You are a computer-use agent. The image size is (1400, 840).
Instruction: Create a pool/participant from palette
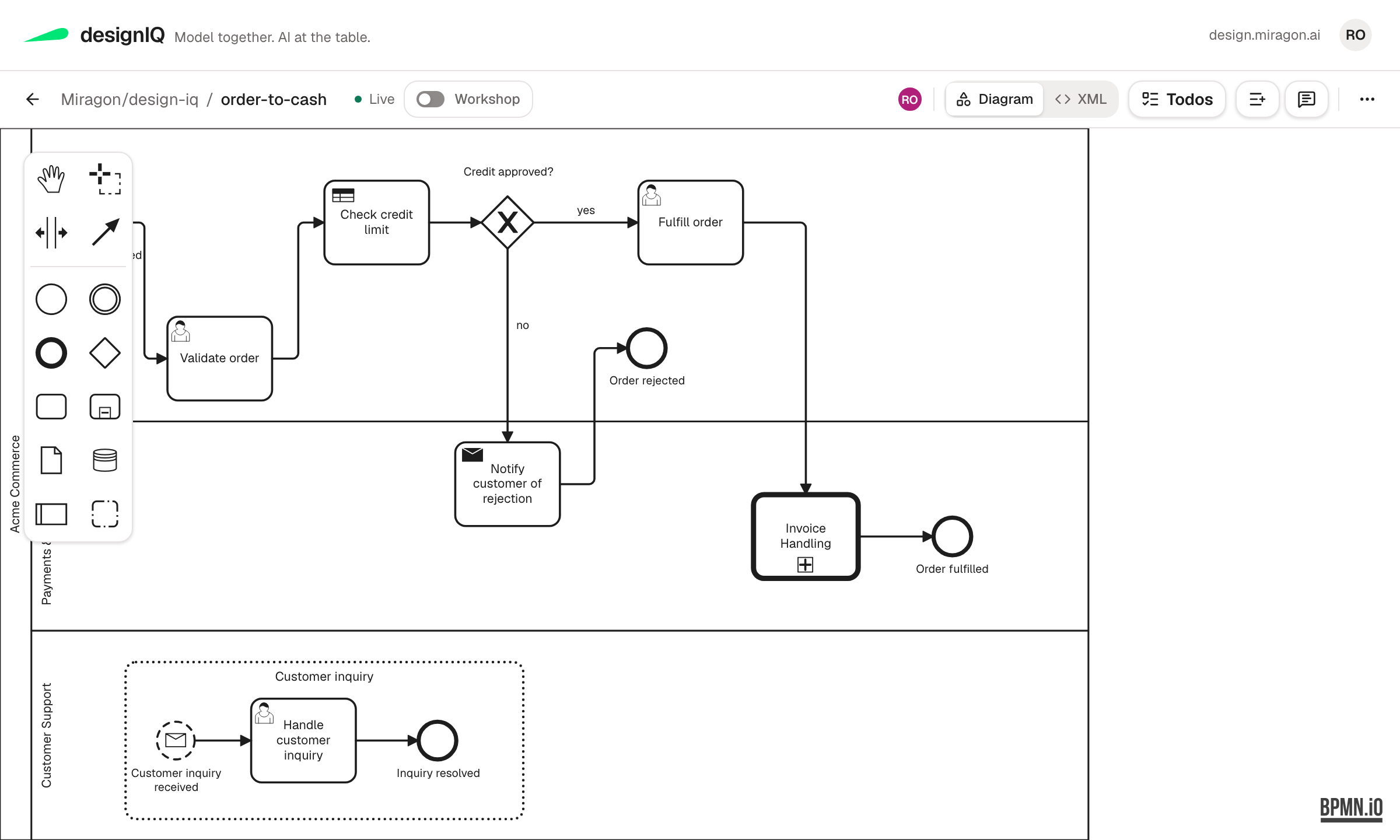point(51,514)
